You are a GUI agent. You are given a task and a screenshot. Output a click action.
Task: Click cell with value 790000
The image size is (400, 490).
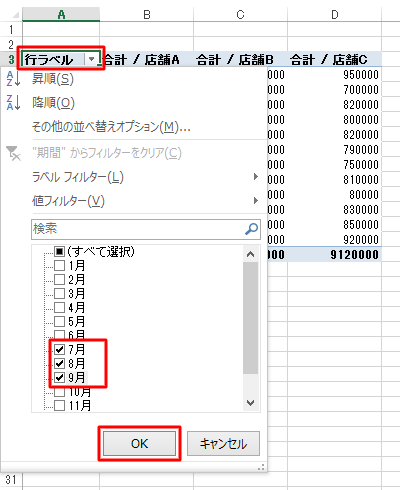point(335,150)
